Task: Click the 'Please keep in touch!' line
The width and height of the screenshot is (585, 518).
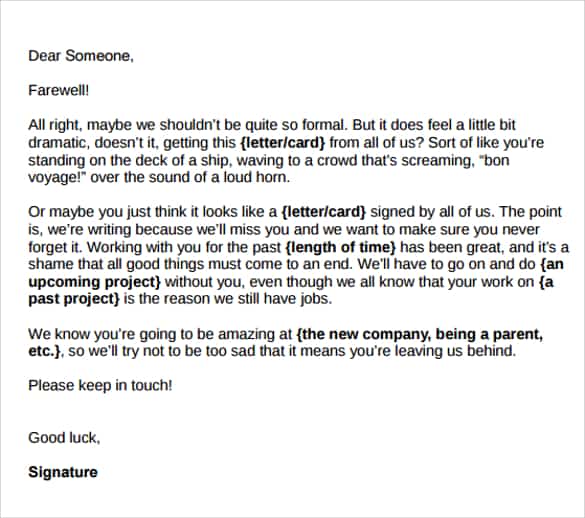Action: 100,386
